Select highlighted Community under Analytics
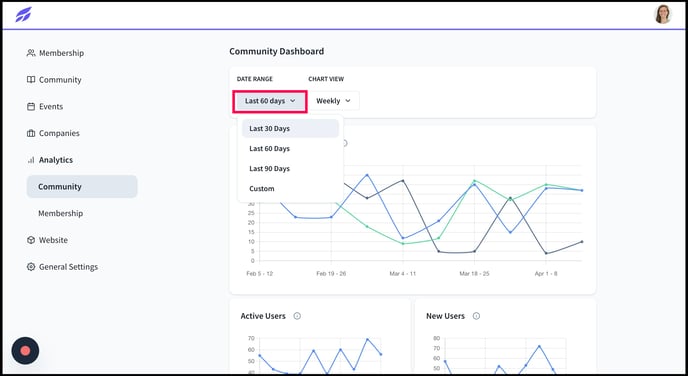The width and height of the screenshot is (688, 376). click(82, 186)
